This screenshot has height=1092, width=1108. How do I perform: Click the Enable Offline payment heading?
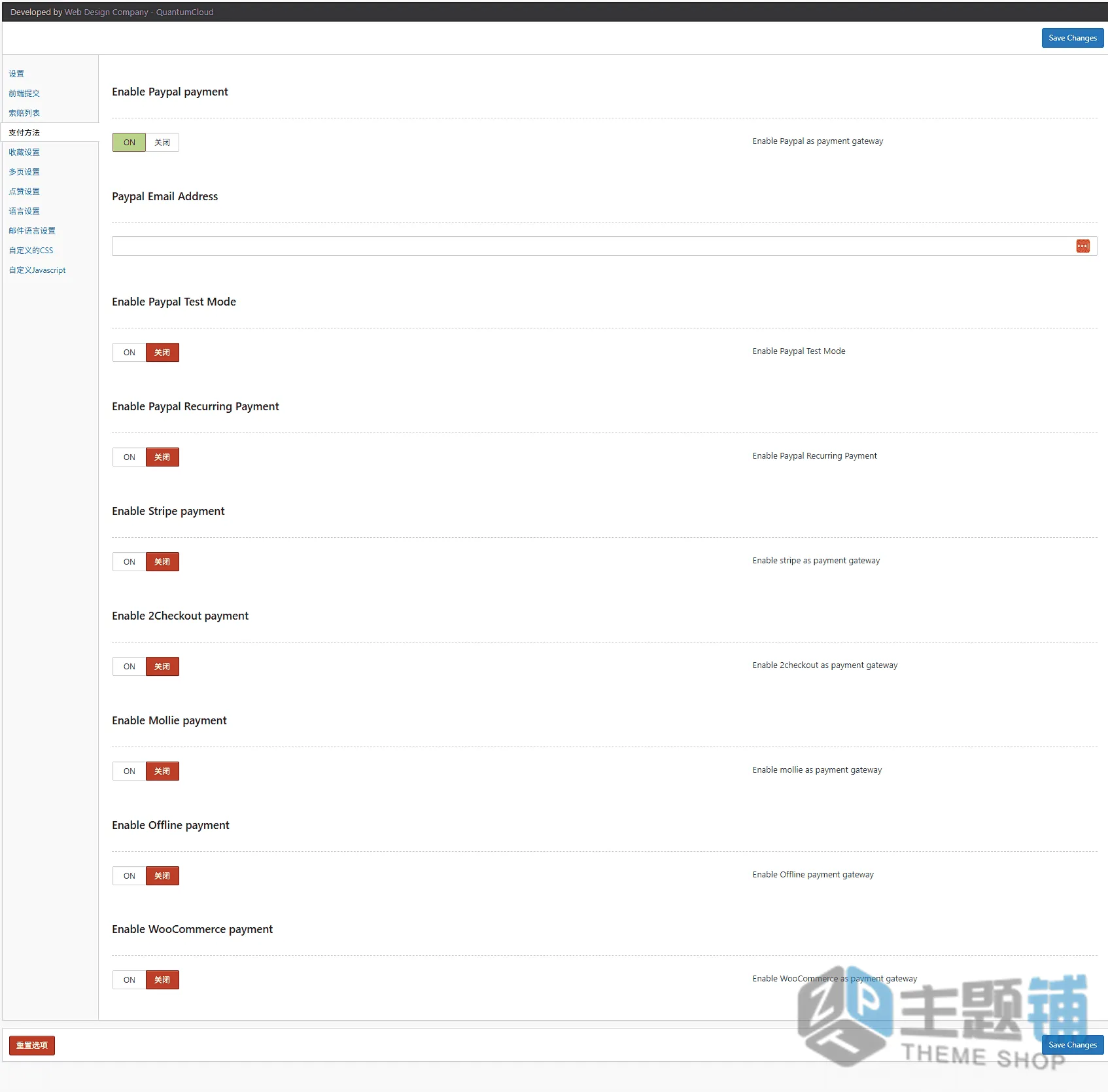[x=171, y=825]
